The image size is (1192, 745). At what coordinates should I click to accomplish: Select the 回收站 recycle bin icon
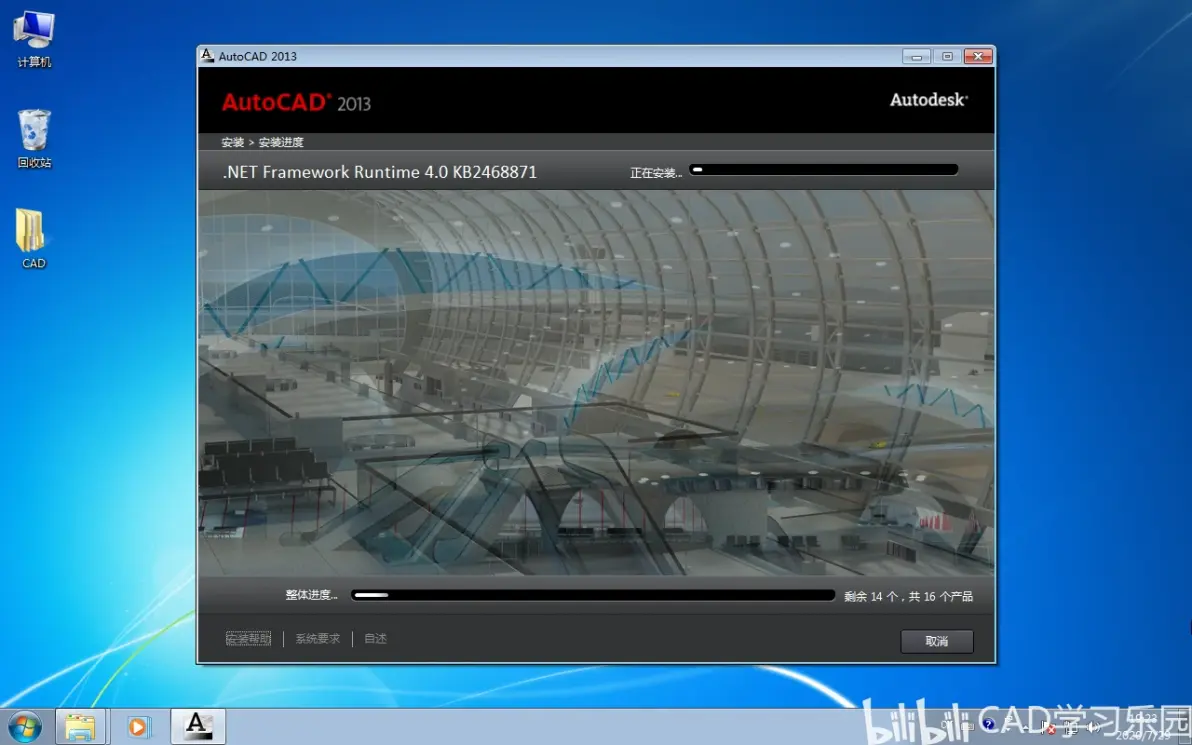pyautogui.click(x=34, y=139)
